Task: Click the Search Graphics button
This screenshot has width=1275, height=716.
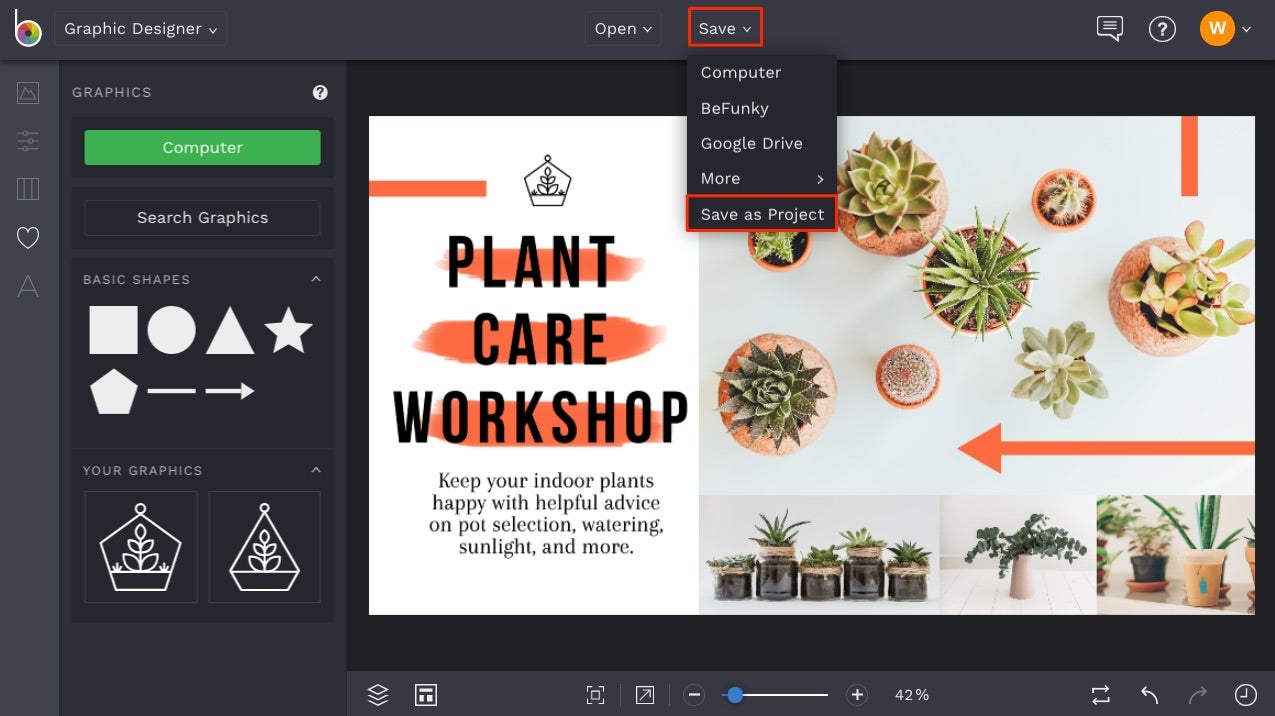Action: (202, 217)
